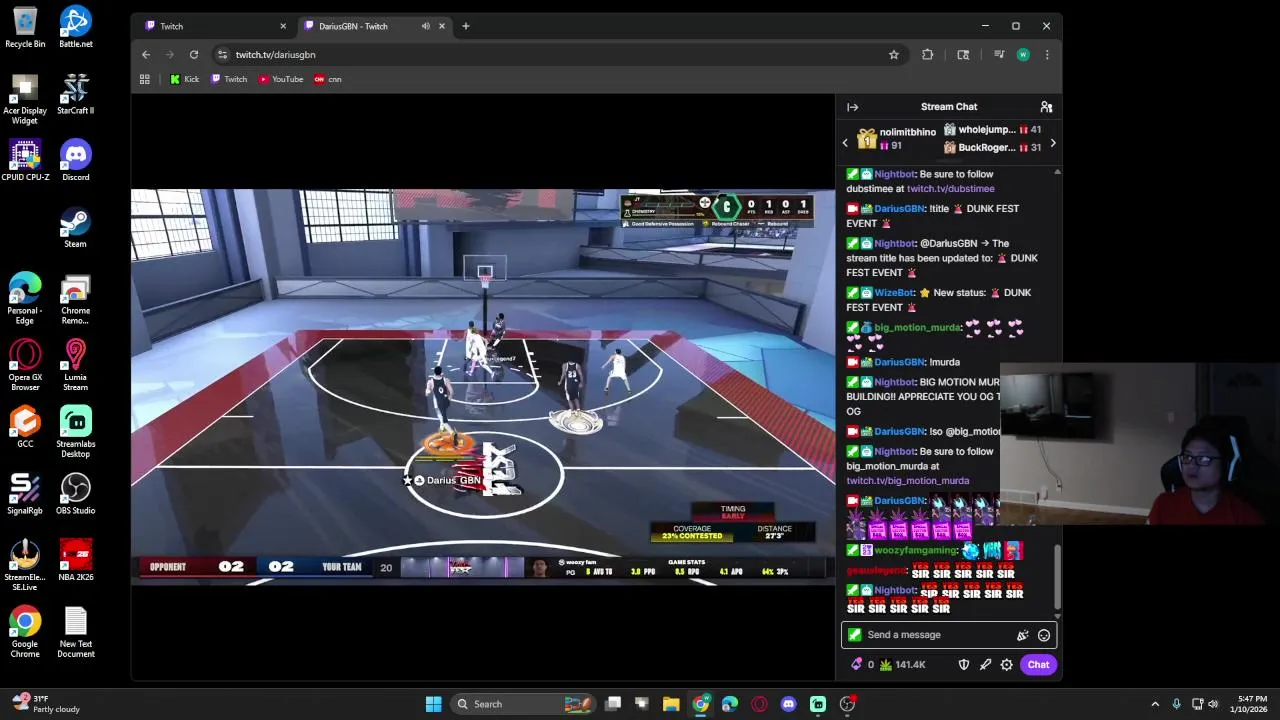Screen dimensions: 1280x720
Task: Open the twitch.tv/big_motion_murda chat link
Action: (x=907, y=481)
